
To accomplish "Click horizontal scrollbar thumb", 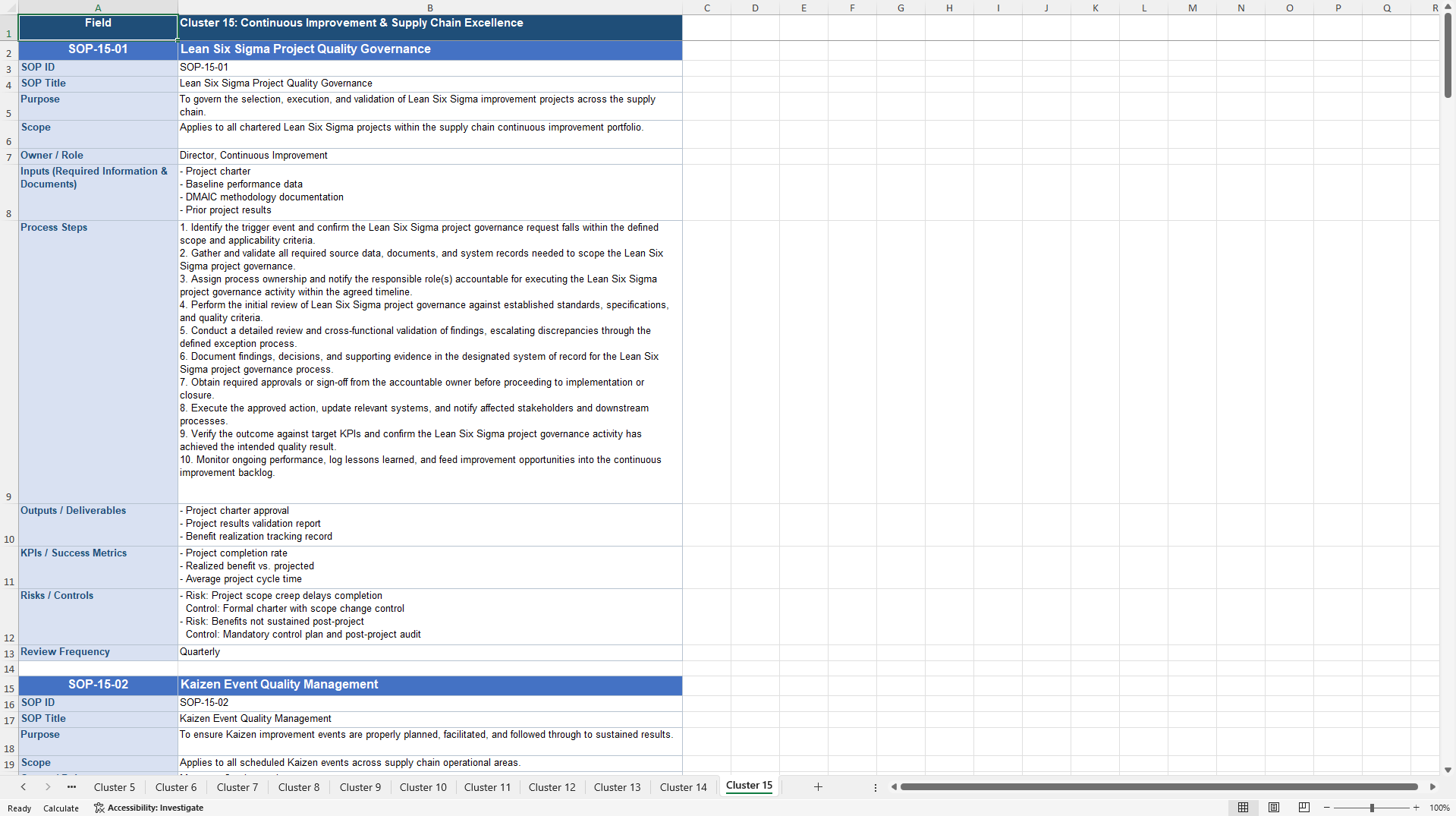I will pos(1159,787).
